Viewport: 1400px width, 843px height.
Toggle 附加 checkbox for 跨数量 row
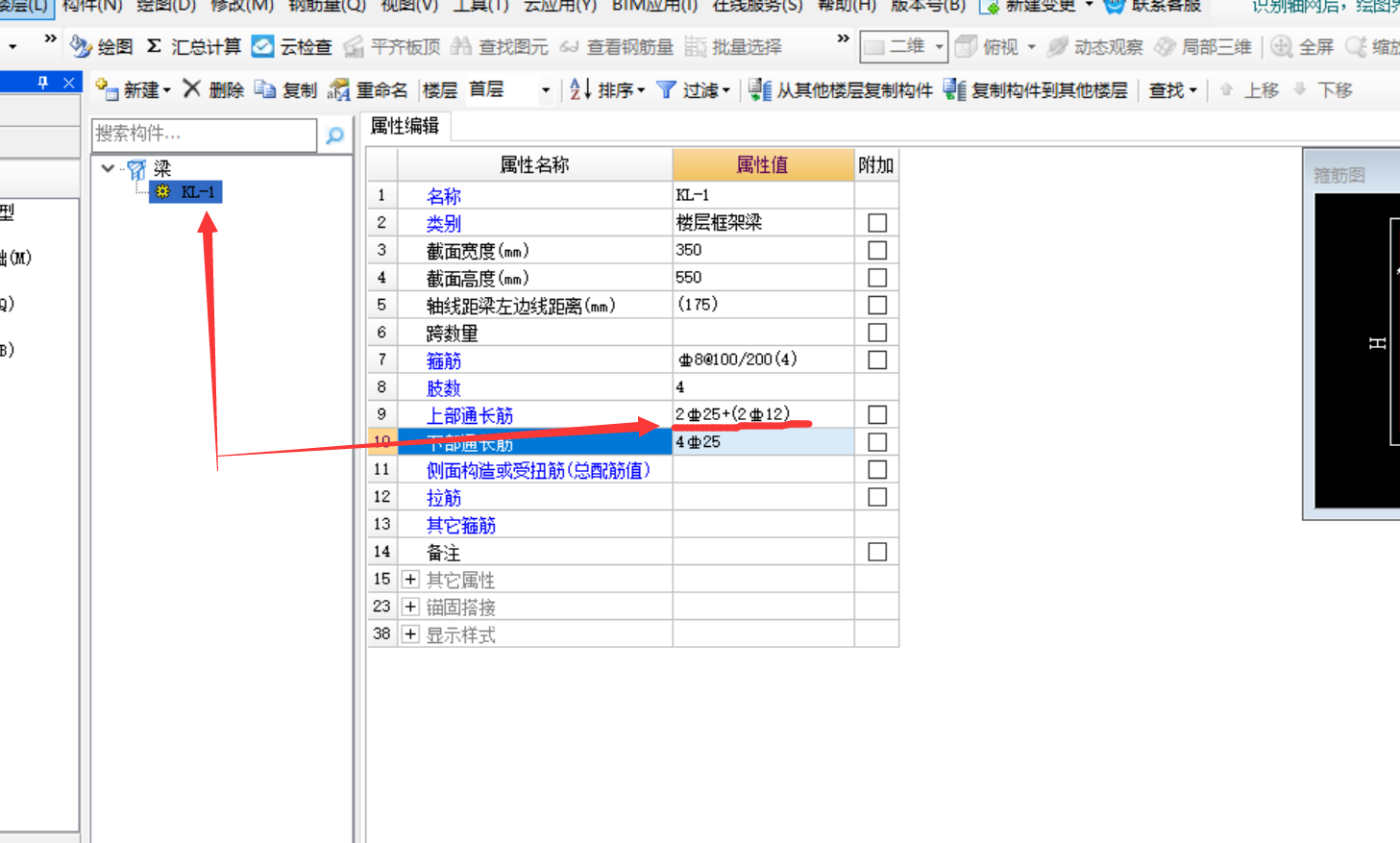click(x=876, y=333)
